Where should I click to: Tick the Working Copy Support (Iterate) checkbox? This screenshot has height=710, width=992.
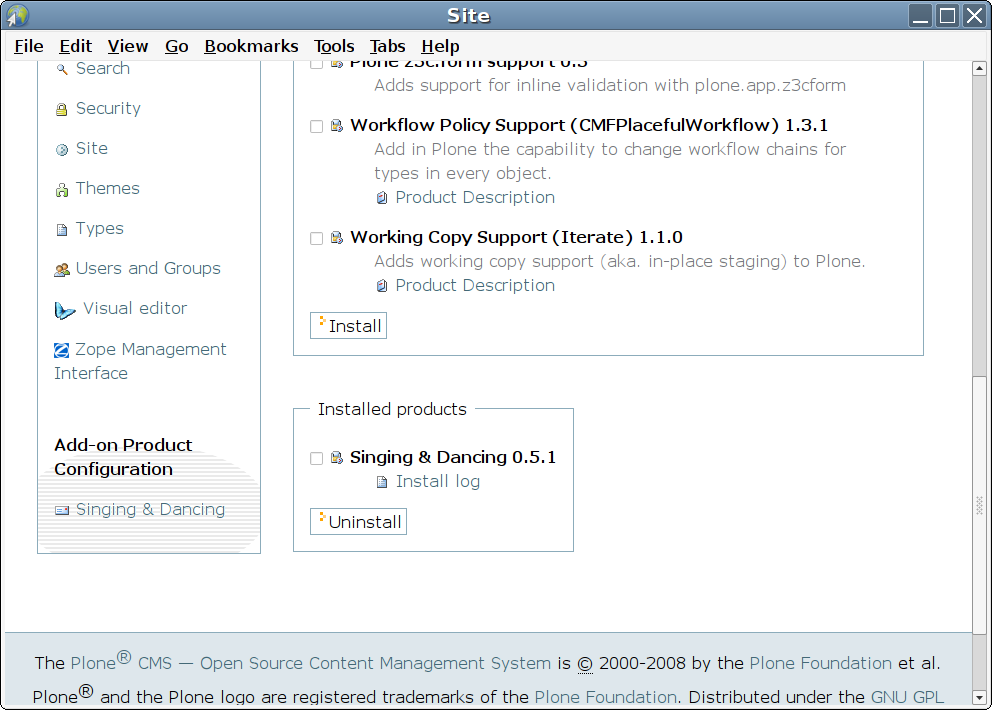click(x=316, y=239)
